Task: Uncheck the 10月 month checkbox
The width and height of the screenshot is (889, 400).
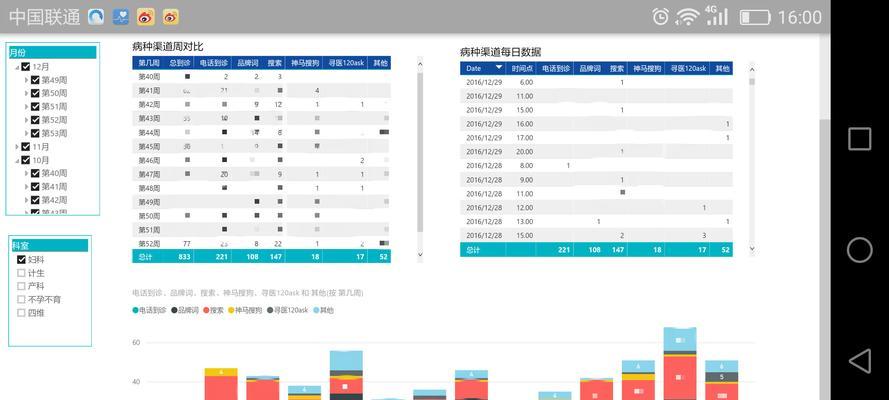Action: tap(26, 160)
